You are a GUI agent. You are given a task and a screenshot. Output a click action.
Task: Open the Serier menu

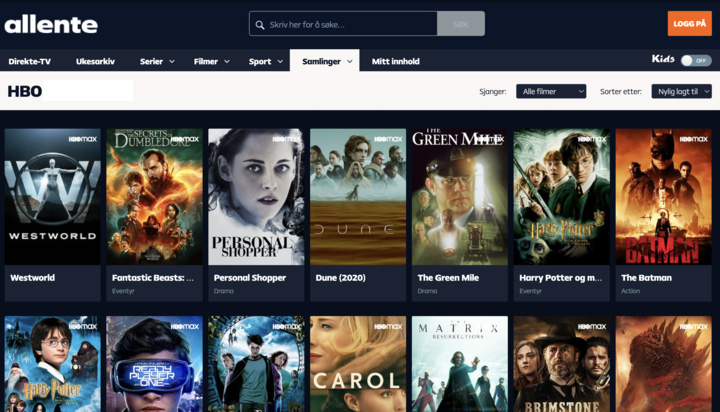pyautogui.click(x=152, y=61)
